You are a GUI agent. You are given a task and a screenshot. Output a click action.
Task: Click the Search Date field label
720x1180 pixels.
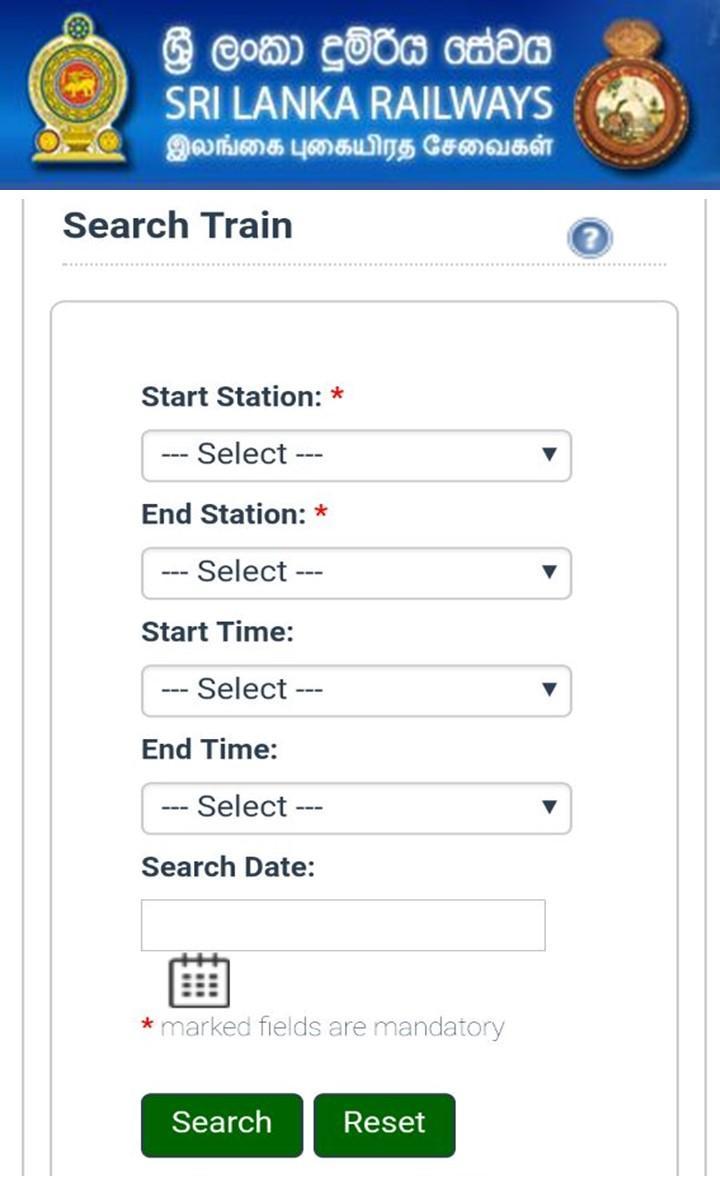[x=228, y=867]
